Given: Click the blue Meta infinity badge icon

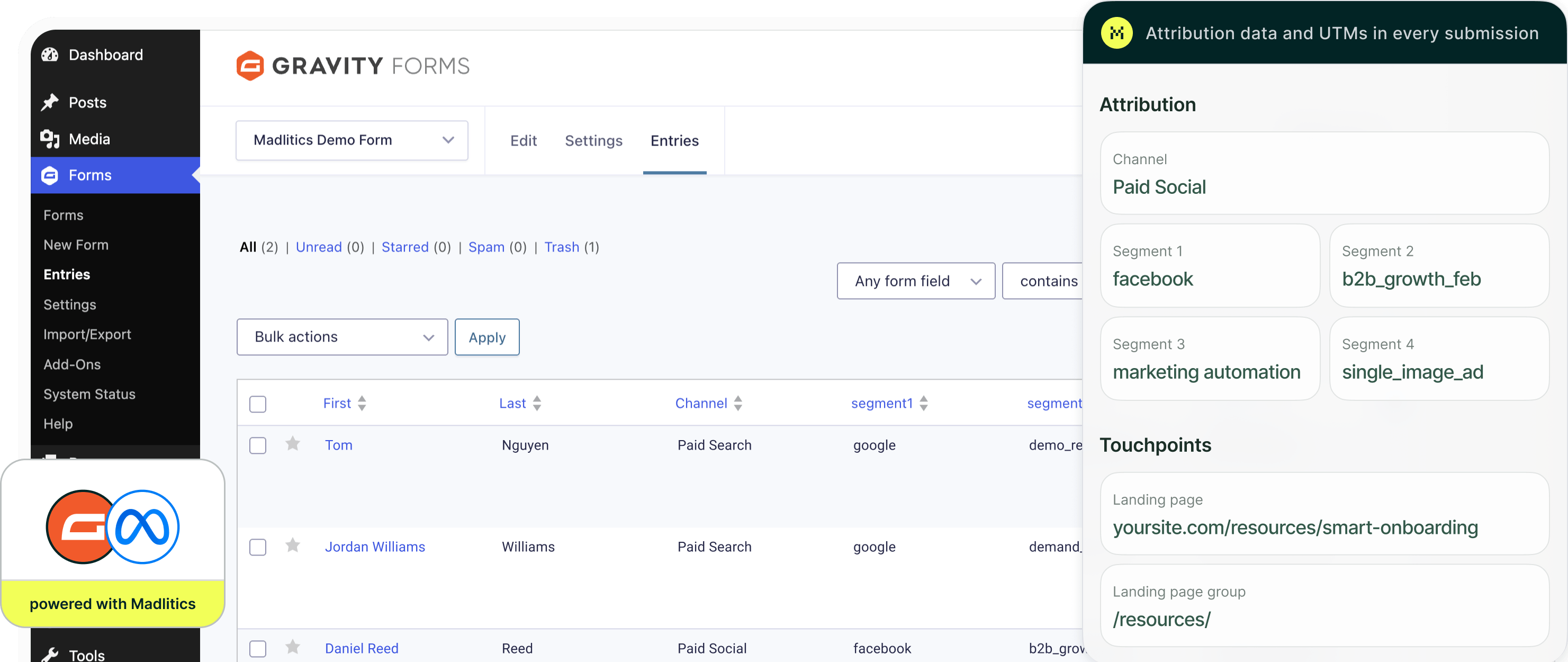Looking at the screenshot, I should pos(143,527).
